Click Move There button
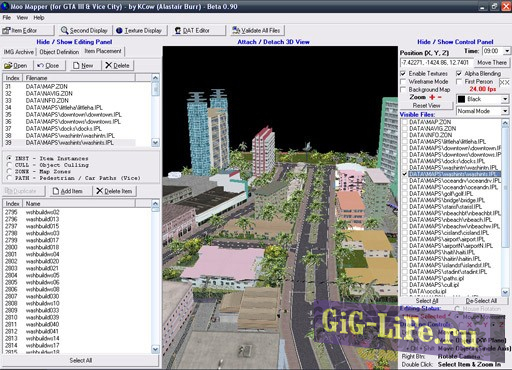This screenshot has height=370, width=512. click(492, 63)
